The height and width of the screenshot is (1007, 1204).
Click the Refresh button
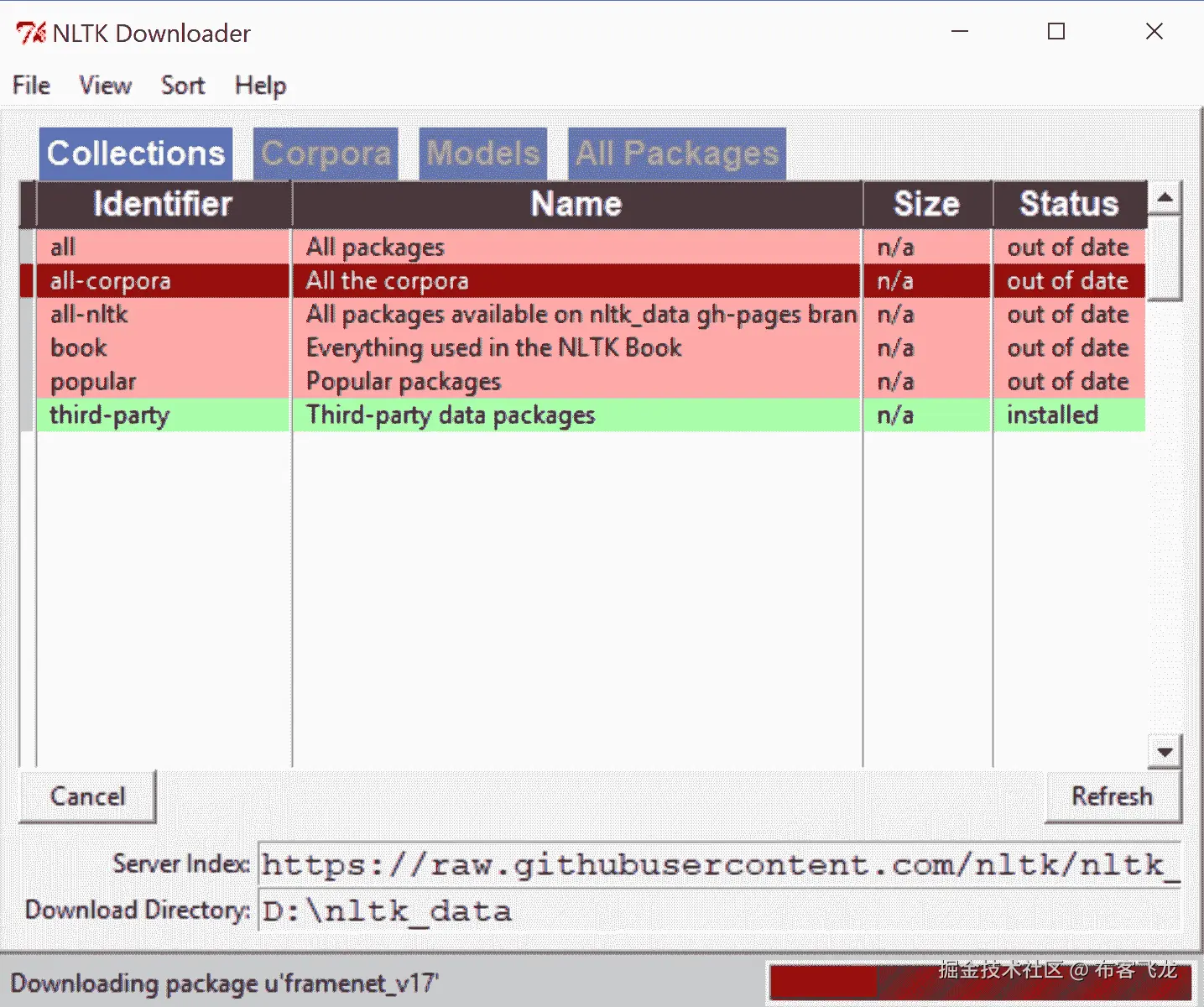tap(1113, 796)
